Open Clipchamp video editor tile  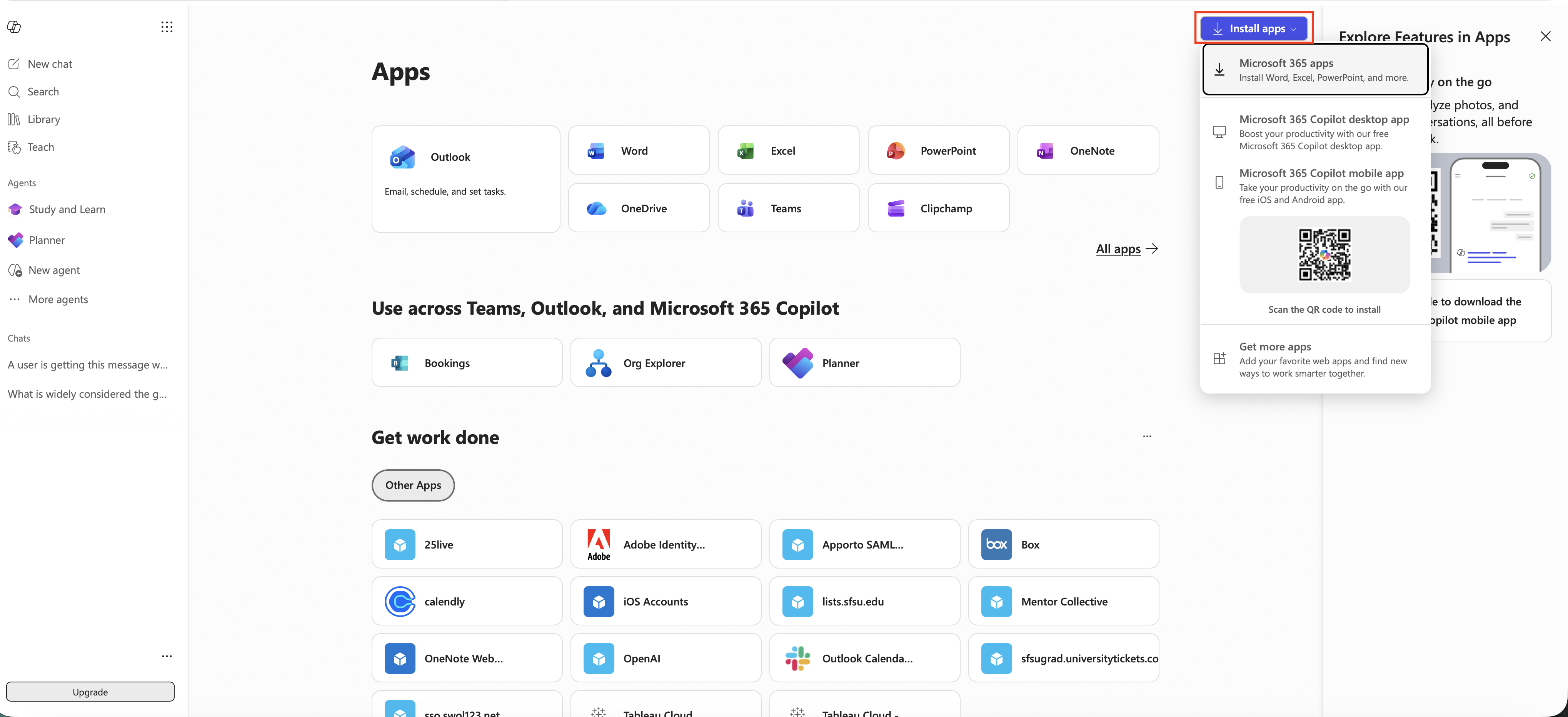[938, 208]
